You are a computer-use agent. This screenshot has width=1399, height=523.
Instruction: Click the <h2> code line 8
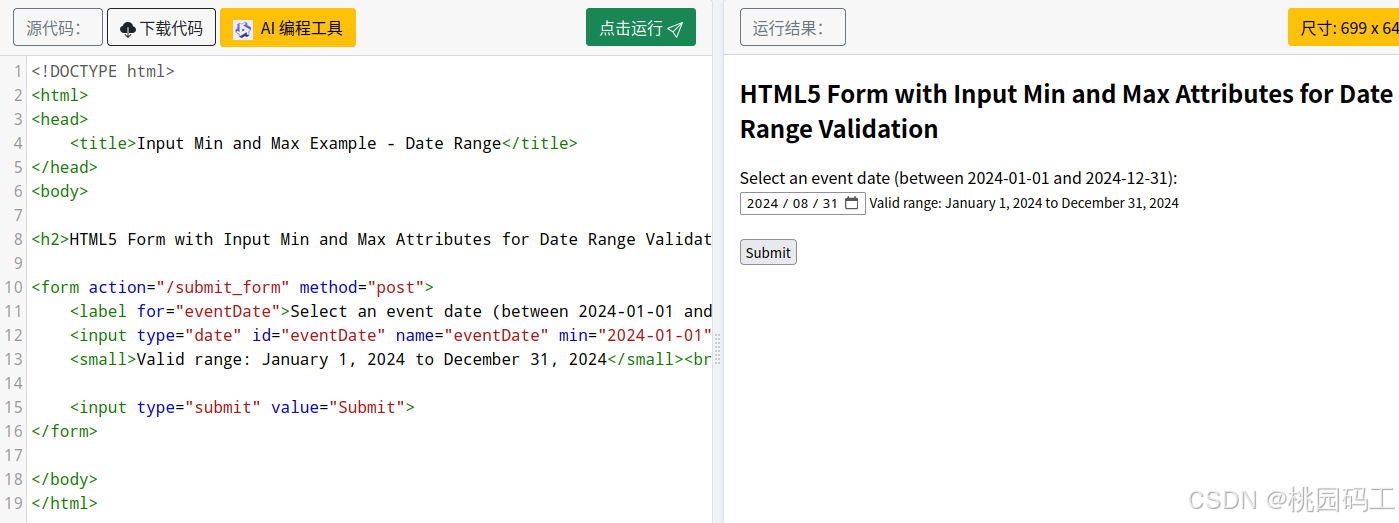(x=371, y=239)
